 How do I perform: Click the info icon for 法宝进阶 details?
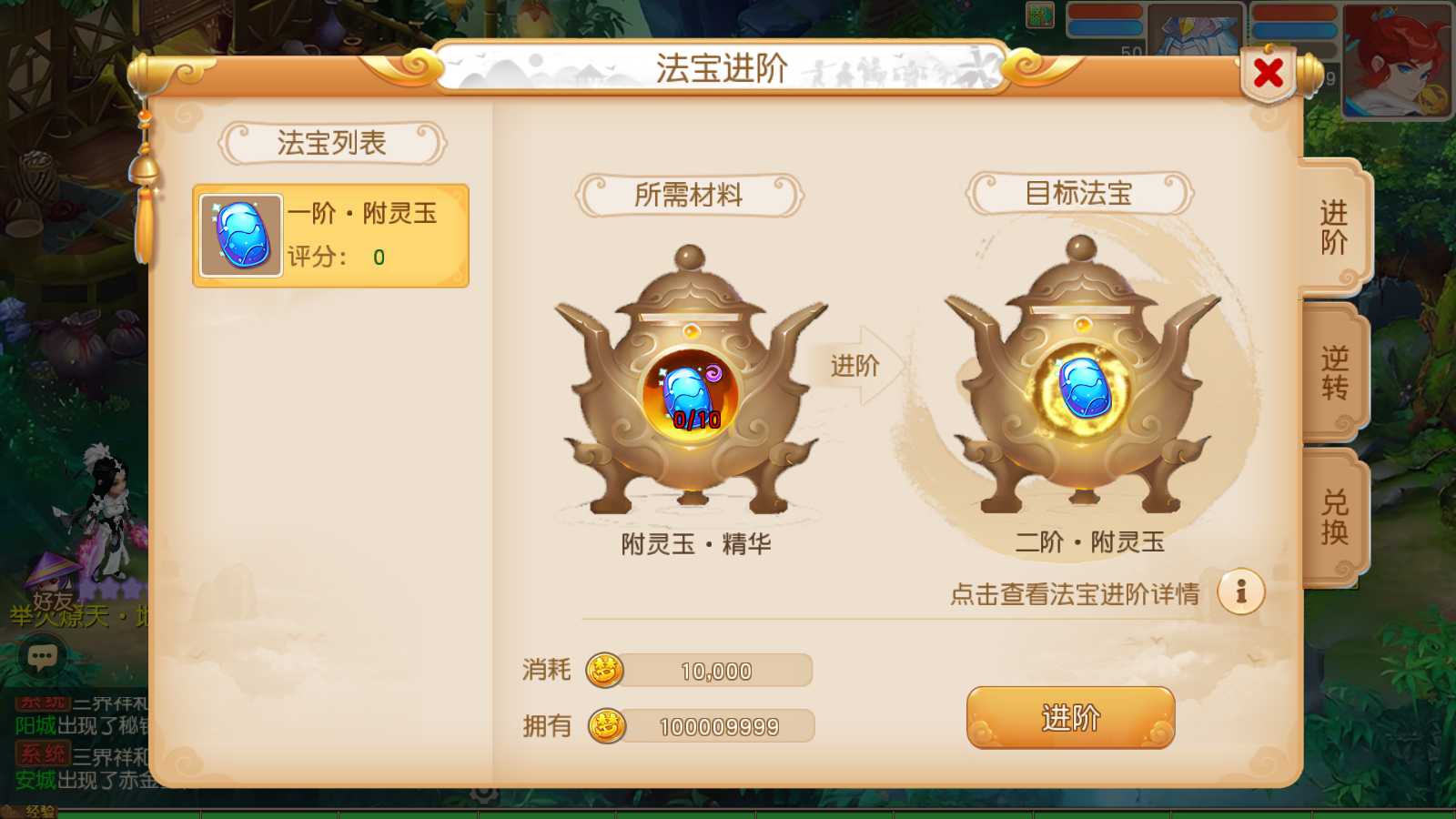coord(1241,592)
